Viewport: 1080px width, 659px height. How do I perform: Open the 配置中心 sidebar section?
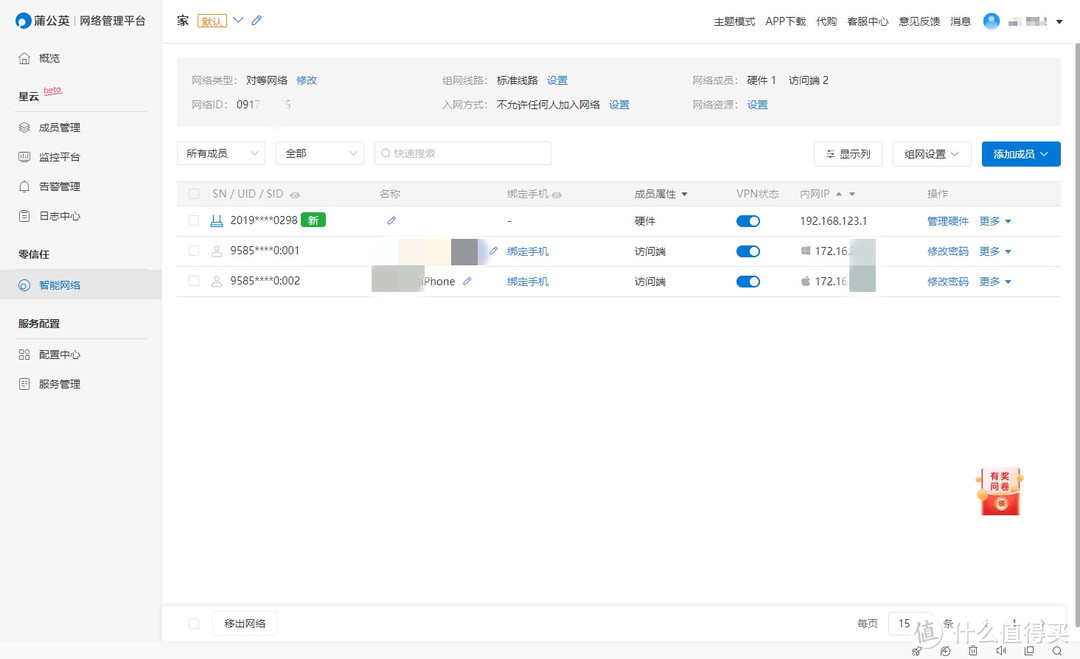coord(58,354)
